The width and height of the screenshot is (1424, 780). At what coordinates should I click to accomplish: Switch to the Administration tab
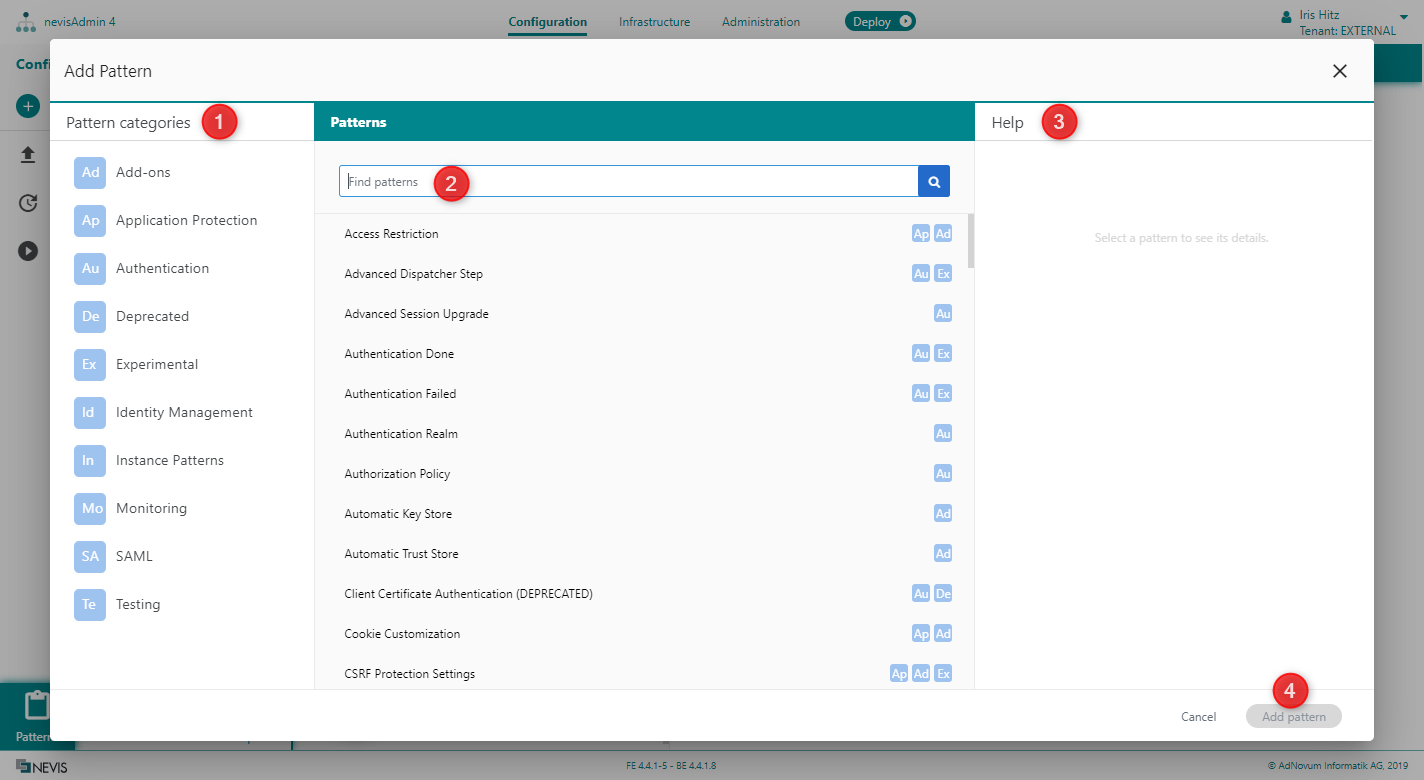(x=761, y=21)
